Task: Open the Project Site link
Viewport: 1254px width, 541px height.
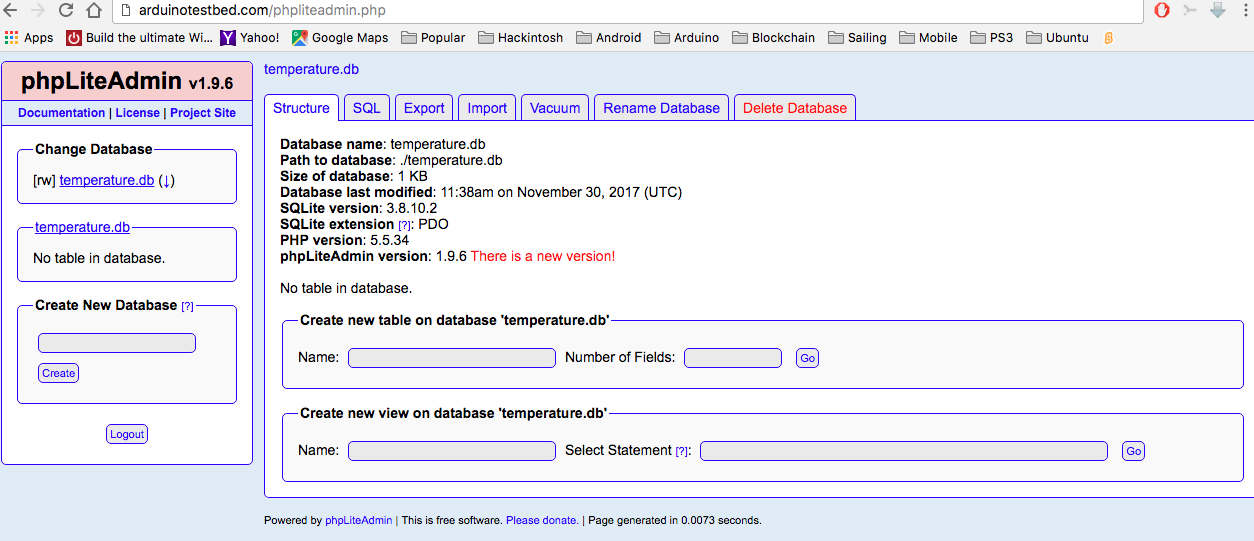Action: (x=203, y=113)
